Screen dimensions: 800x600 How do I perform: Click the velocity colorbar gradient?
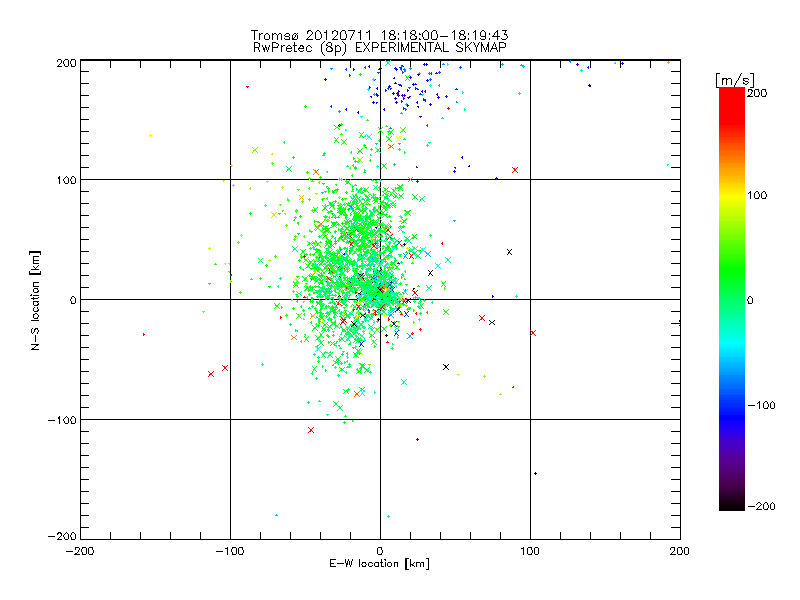pos(732,299)
